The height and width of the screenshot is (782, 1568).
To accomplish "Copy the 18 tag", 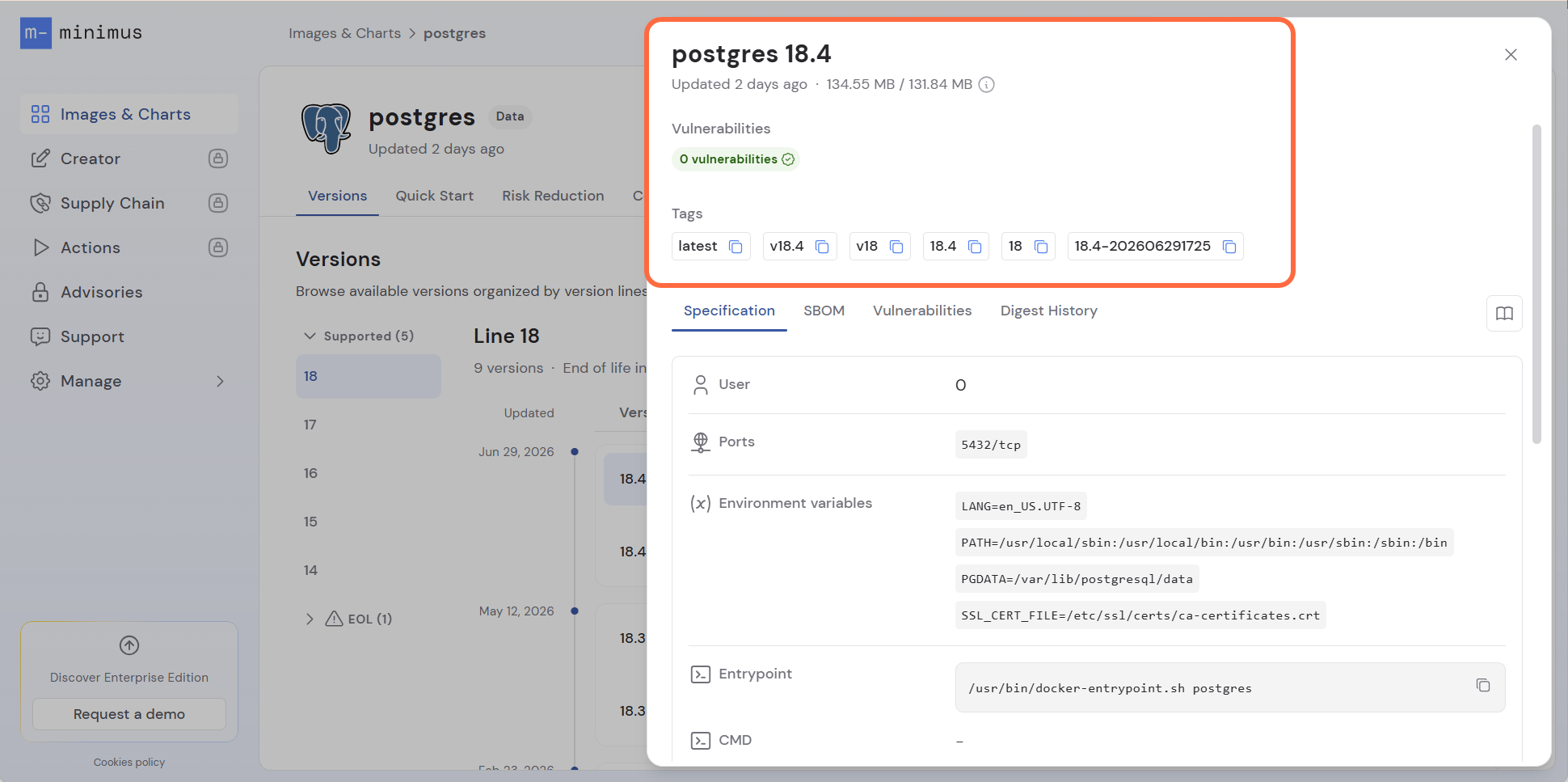I will pyautogui.click(x=1041, y=247).
